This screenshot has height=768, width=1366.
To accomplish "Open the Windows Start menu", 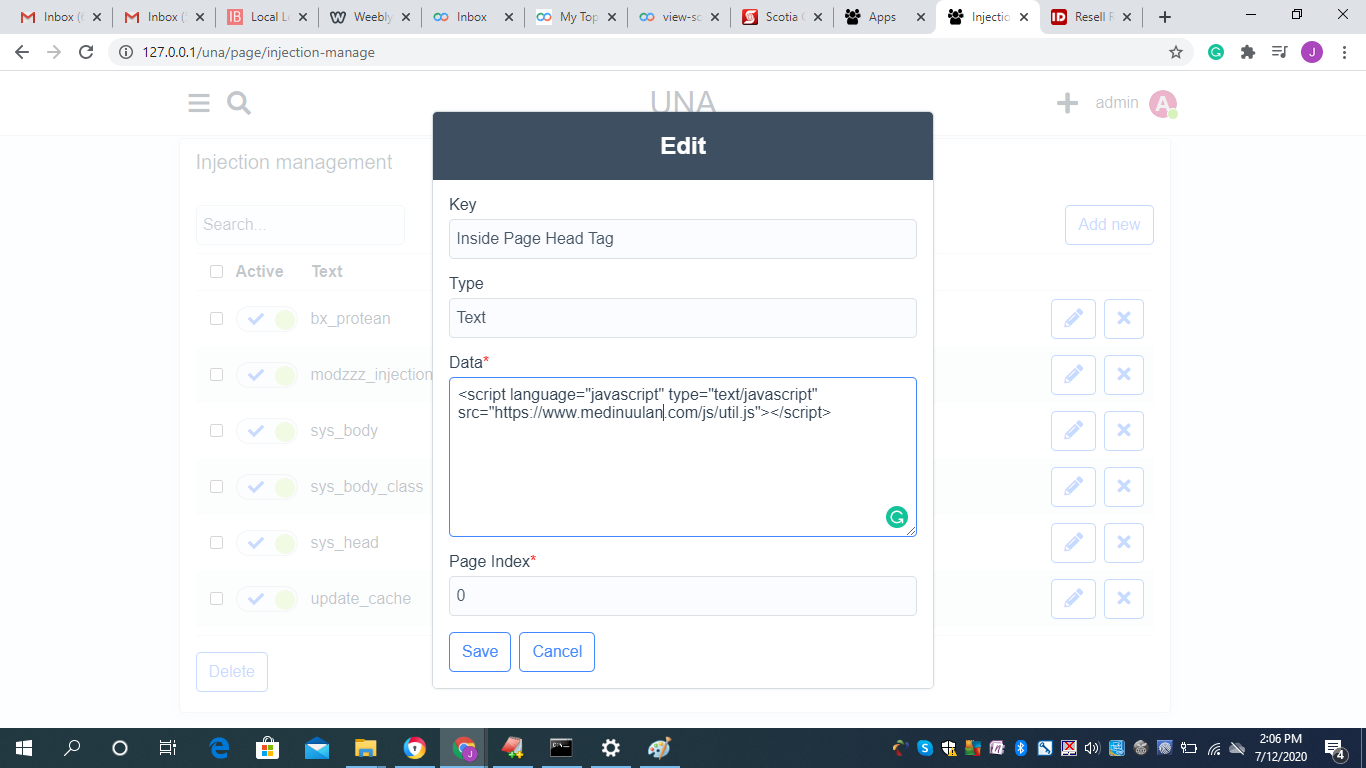I will 23,748.
